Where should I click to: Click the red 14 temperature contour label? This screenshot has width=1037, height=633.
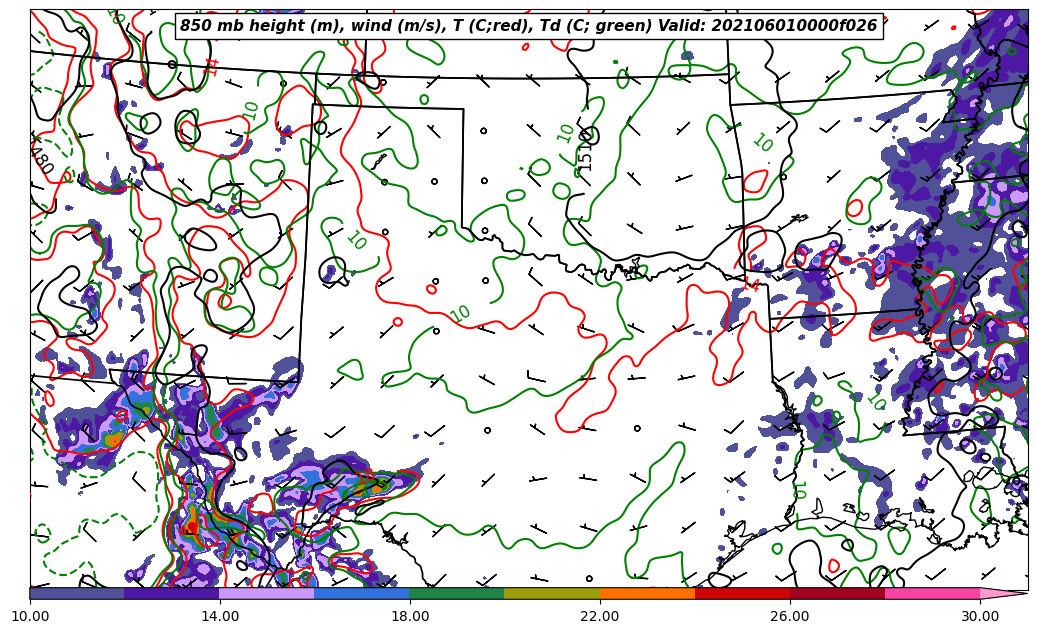(211, 67)
